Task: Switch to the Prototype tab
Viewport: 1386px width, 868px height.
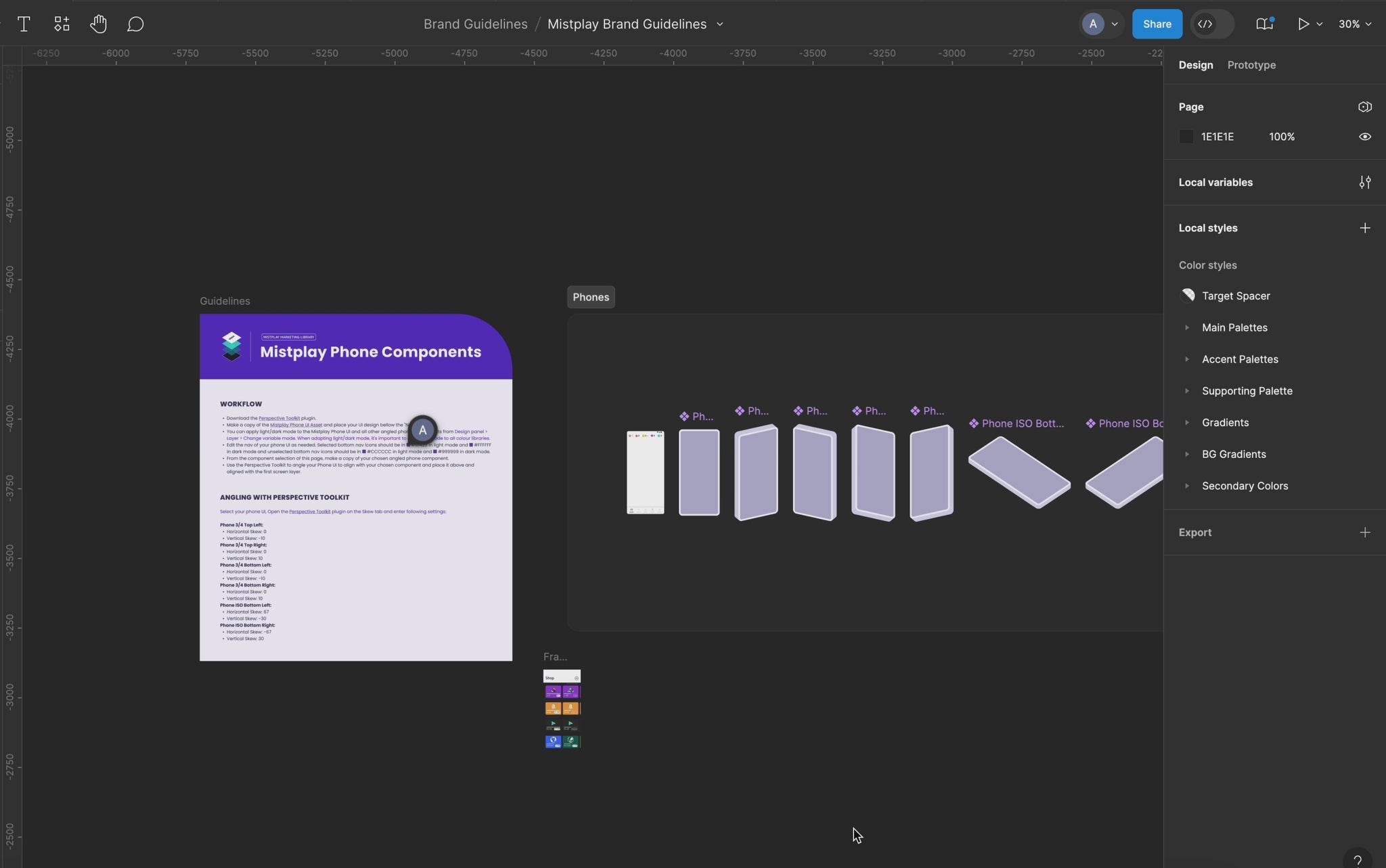Action: coord(1251,65)
